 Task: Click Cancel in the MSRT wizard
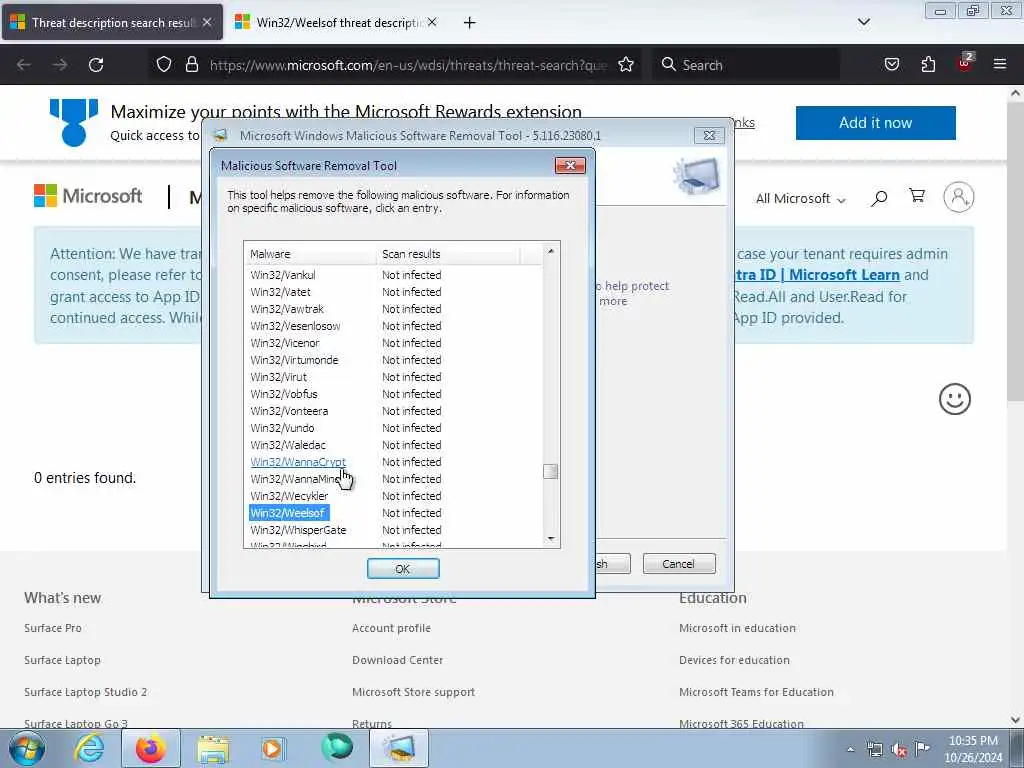[x=679, y=564]
